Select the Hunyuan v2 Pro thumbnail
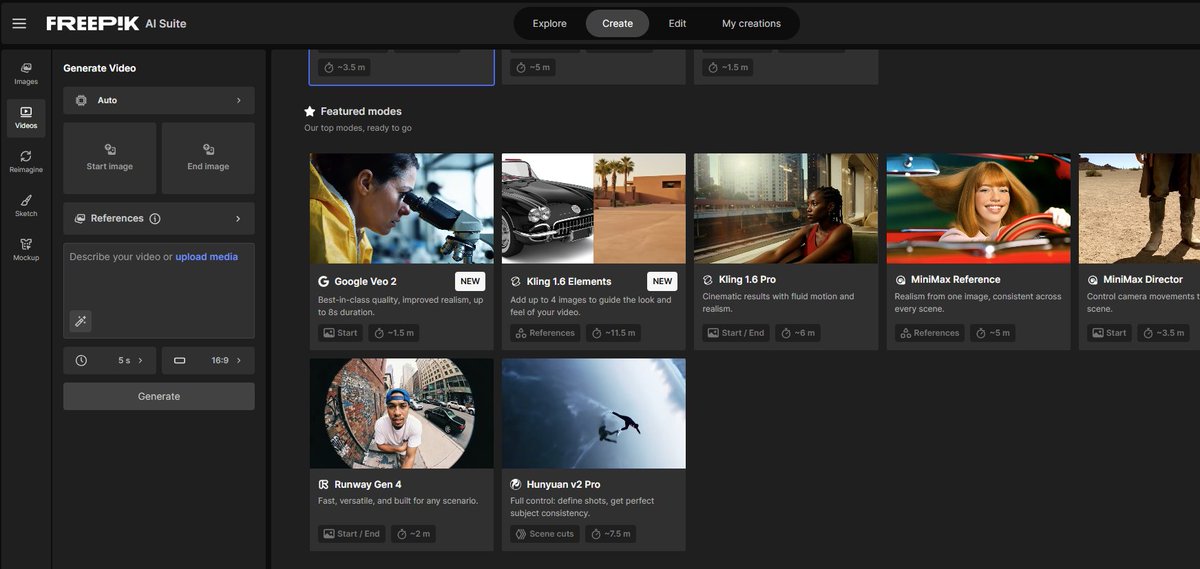Screen dimensions: 1200x569 pyautogui.click(x=594, y=413)
